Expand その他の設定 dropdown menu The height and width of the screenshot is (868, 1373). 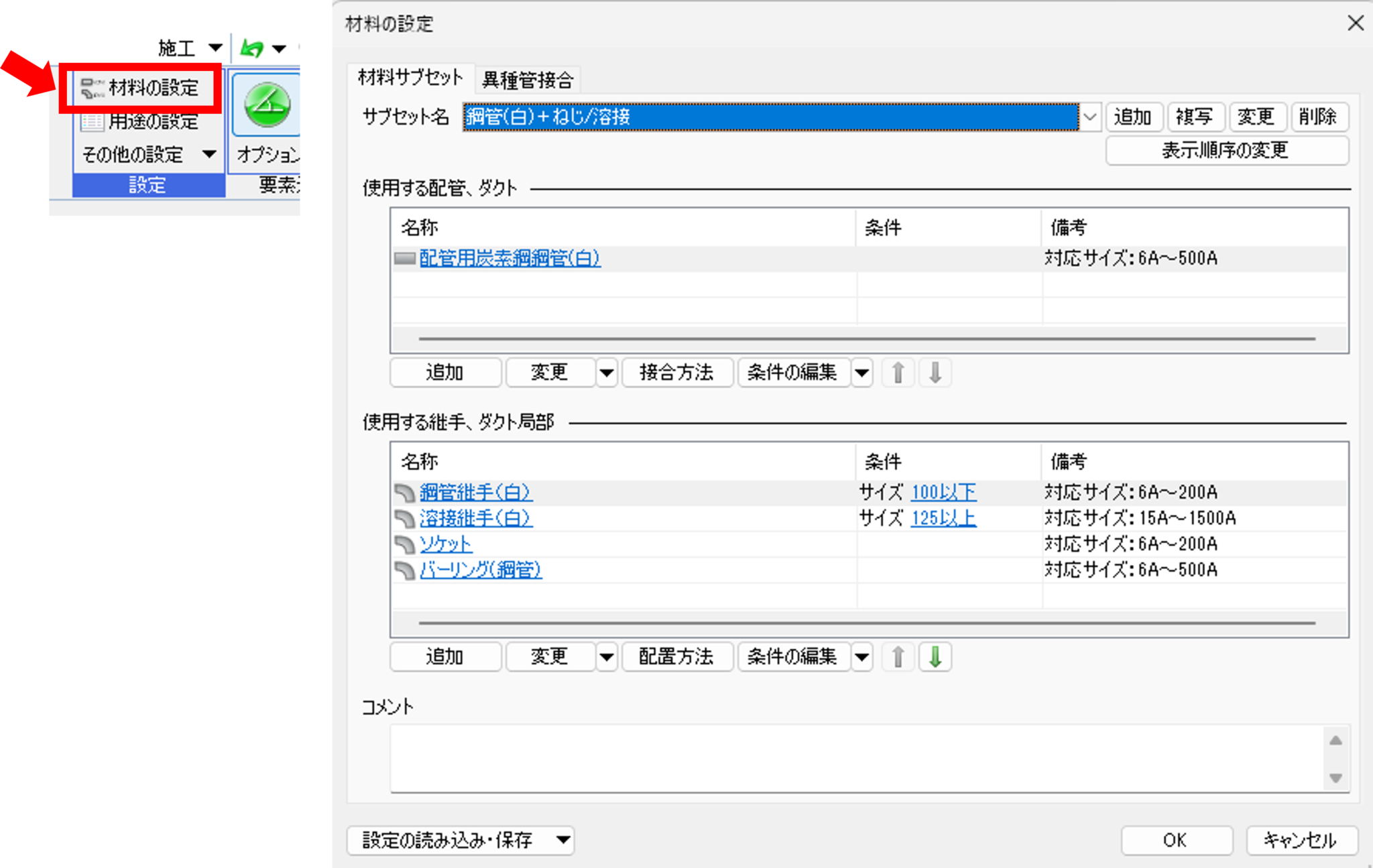[149, 155]
